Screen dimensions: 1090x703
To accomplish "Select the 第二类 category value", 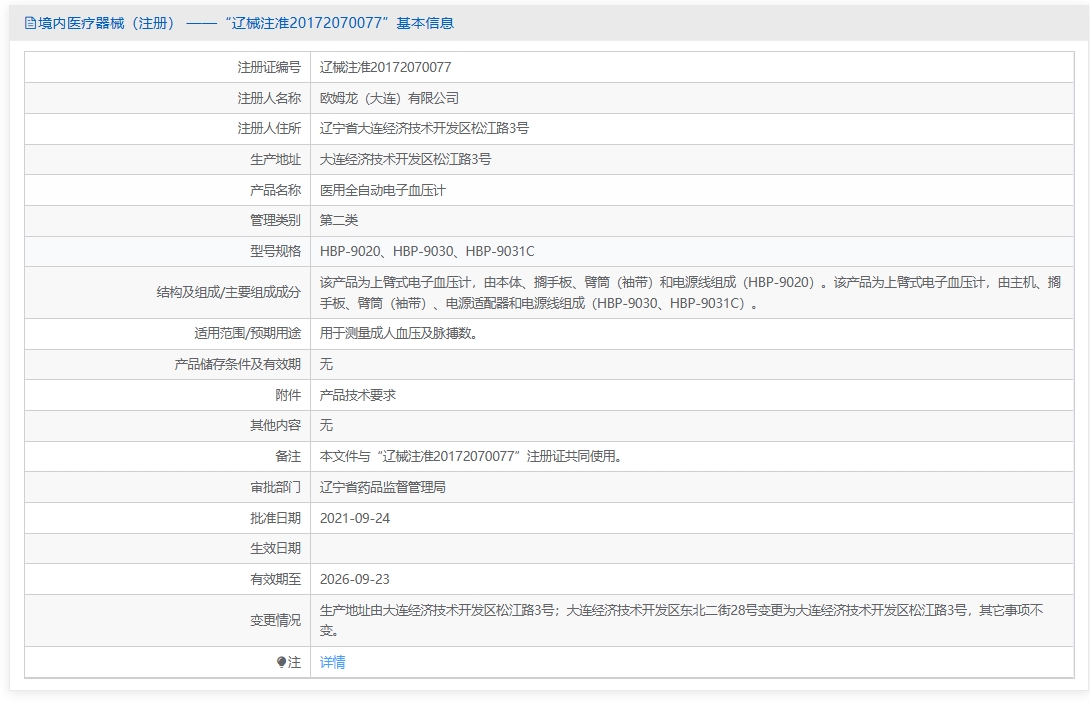I will pyautogui.click(x=339, y=220).
